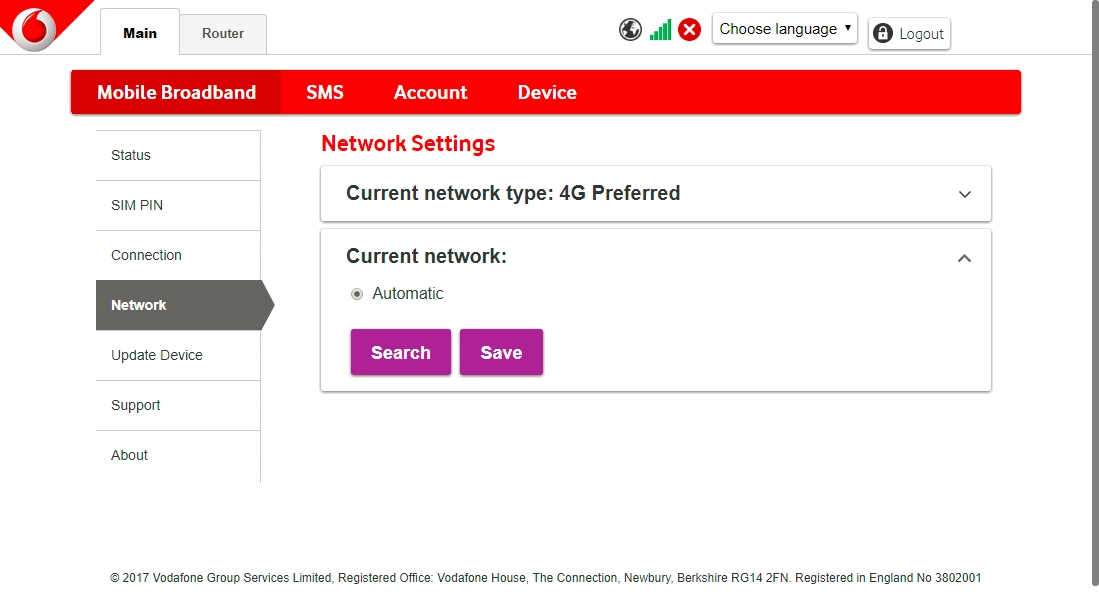Open the SMS menu
Viewport: 1099px width, 608px height.
(x=325, y=92)
